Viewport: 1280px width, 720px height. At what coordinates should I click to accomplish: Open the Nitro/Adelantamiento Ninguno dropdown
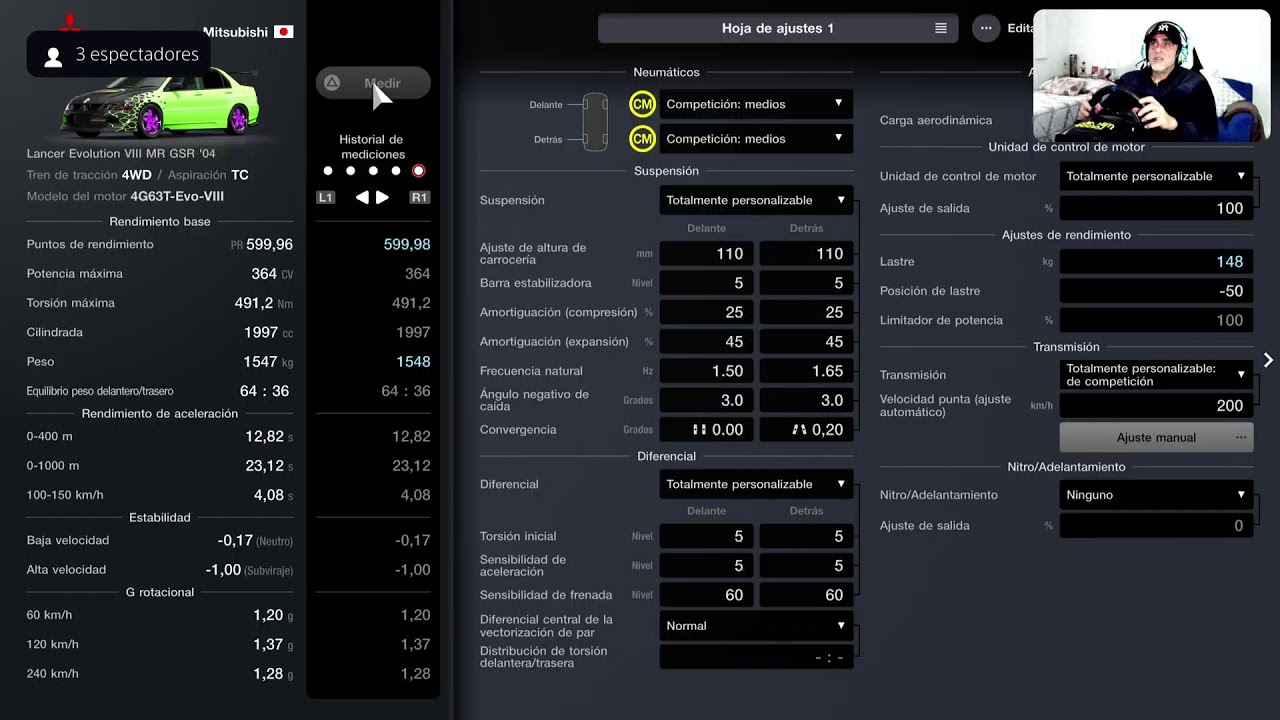click(x=1156, y=495)
